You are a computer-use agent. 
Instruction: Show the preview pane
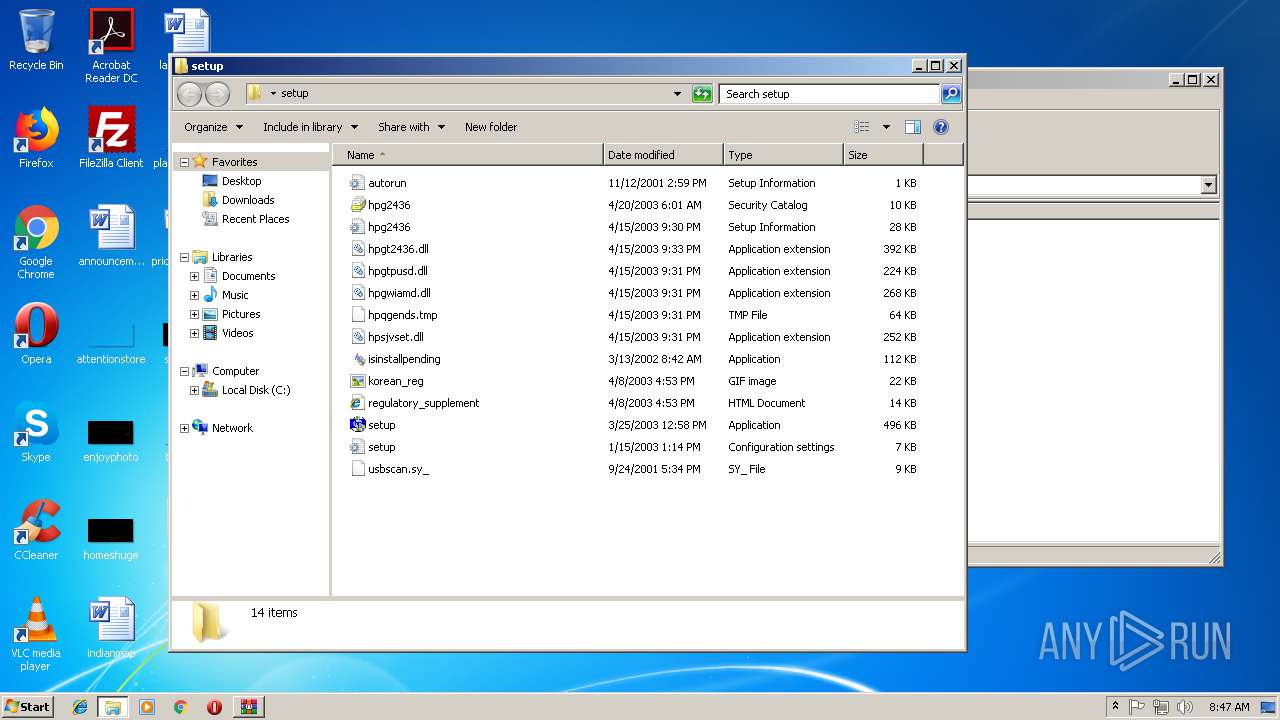tap(912, 127)
